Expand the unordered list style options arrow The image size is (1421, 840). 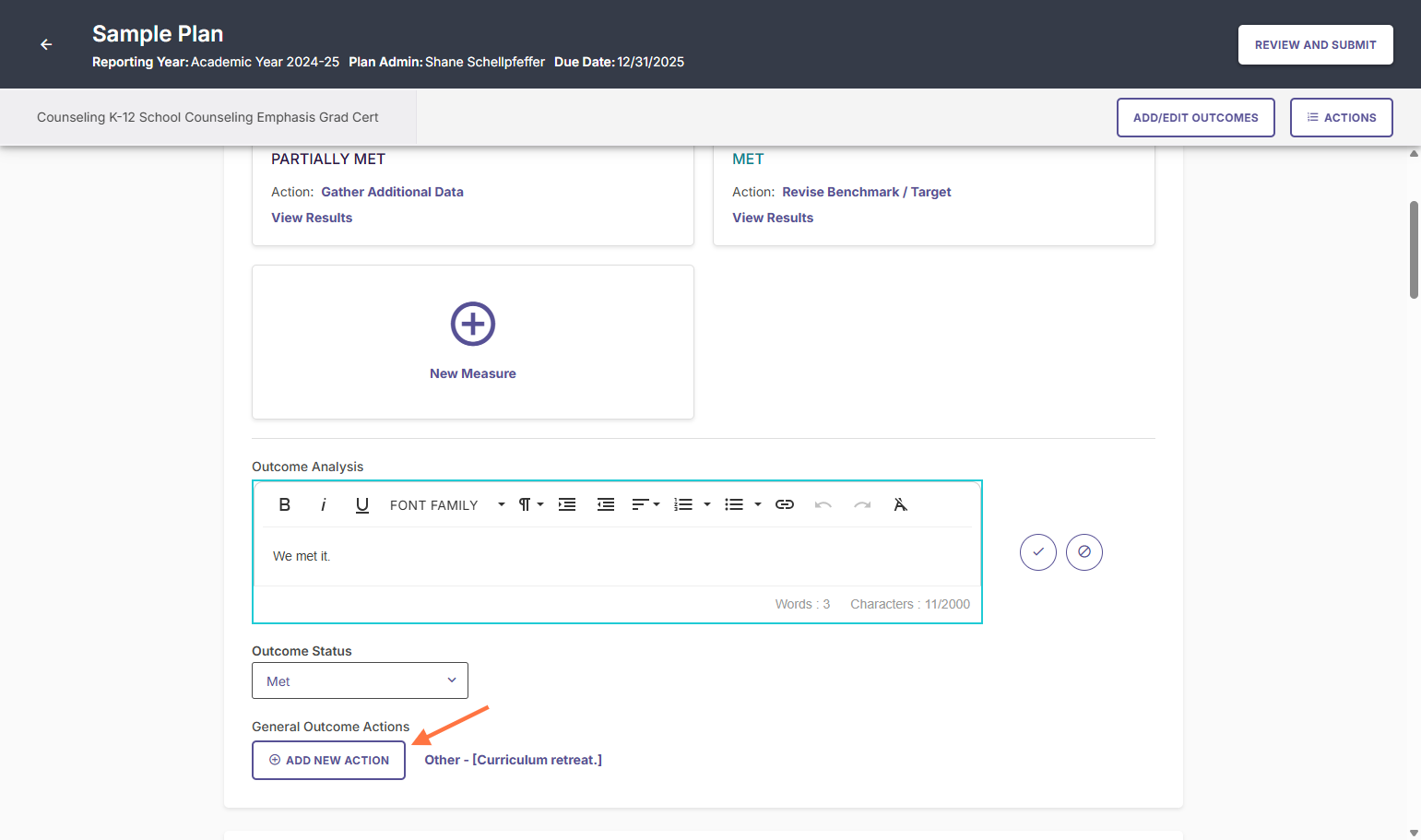758,504
